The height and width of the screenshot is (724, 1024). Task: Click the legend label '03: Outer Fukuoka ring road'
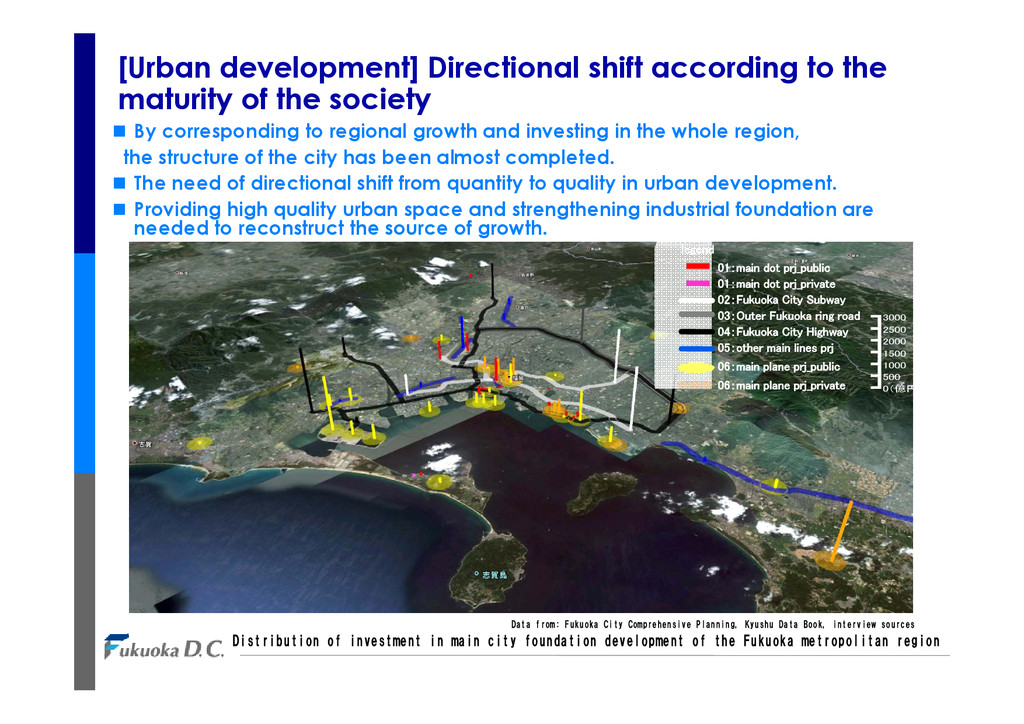coord(789,316)
